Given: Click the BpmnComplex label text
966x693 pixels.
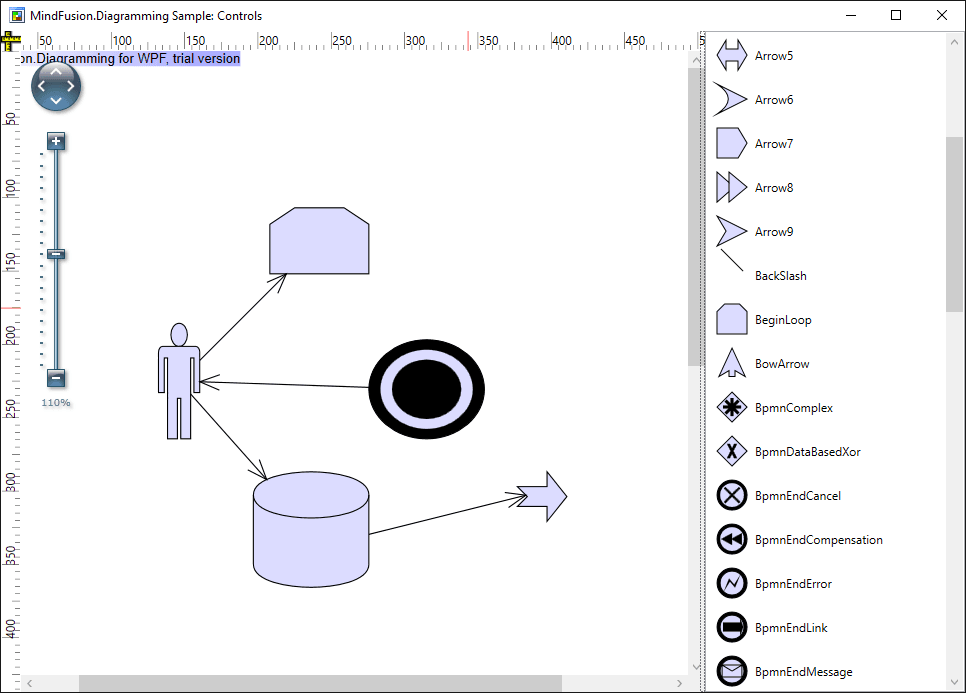Looking at the screenshot, I should tap(794, 408).
